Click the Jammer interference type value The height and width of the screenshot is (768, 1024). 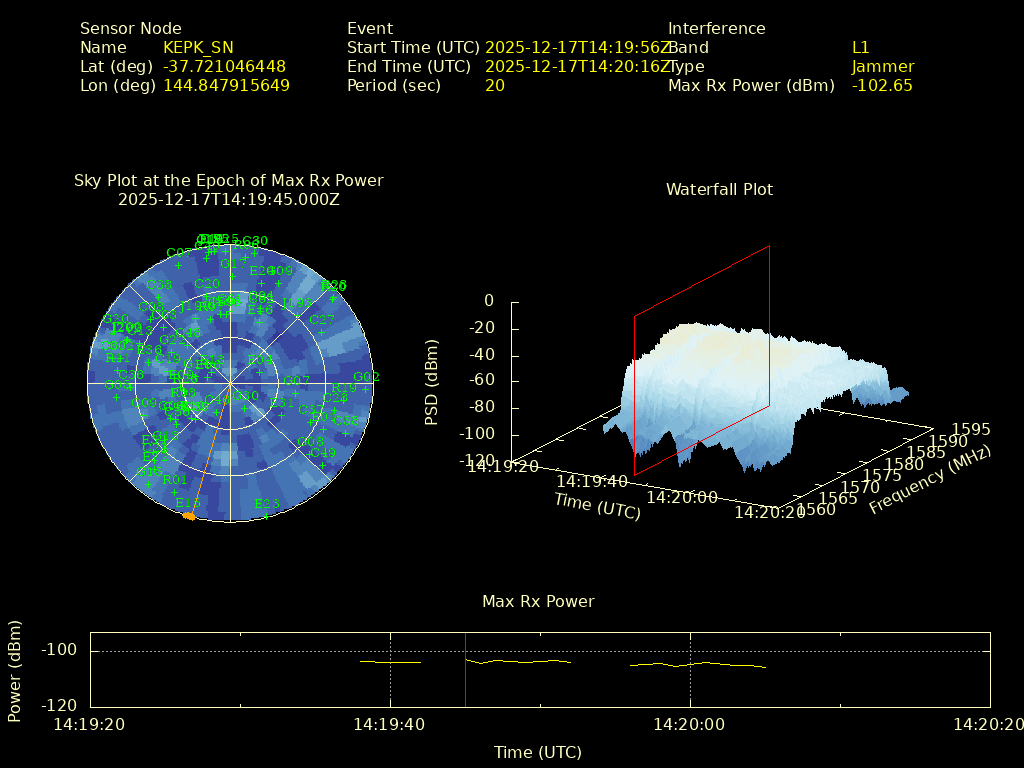point(882,66)
